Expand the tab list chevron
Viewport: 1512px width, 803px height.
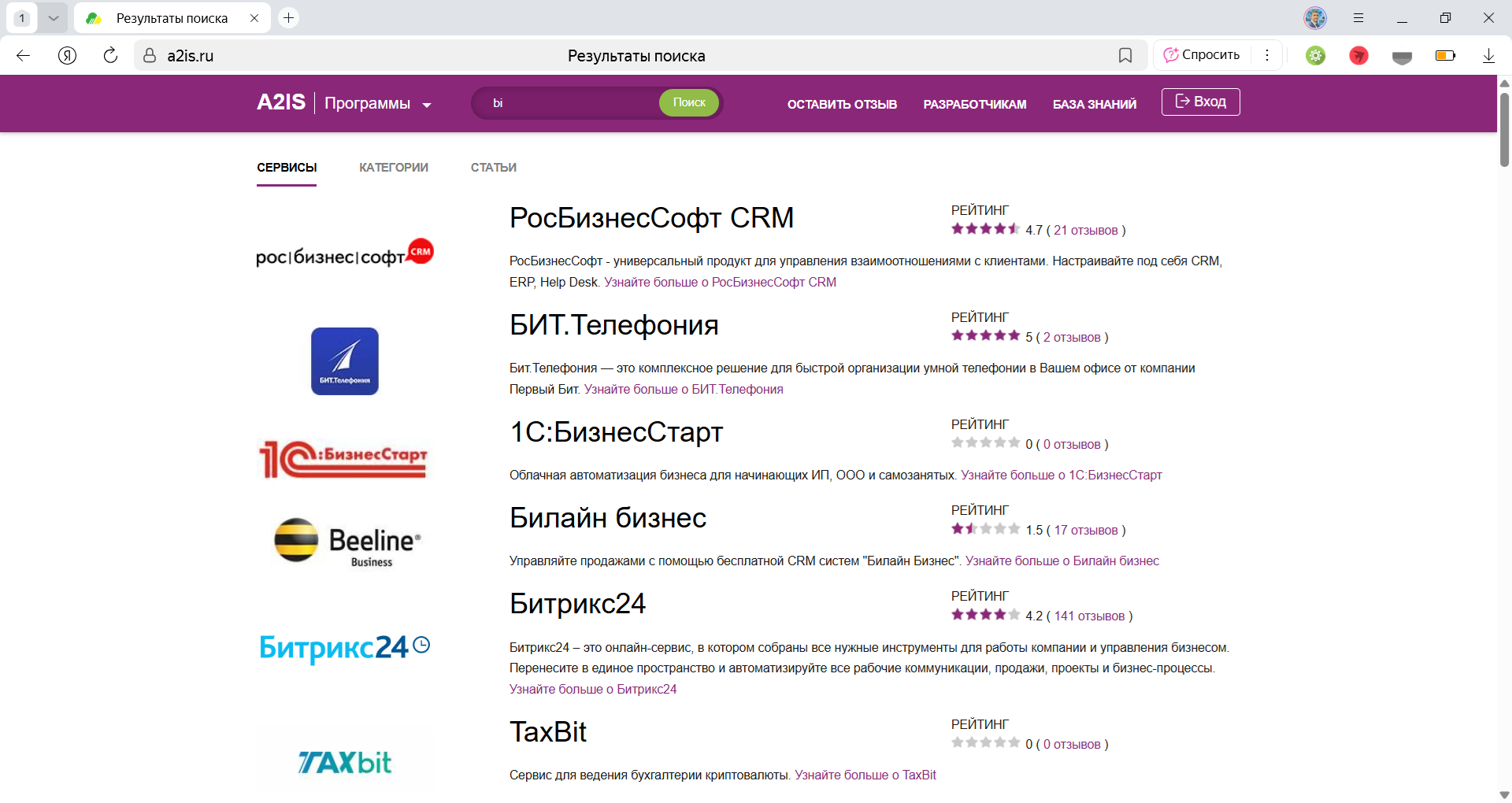[53, 17]
